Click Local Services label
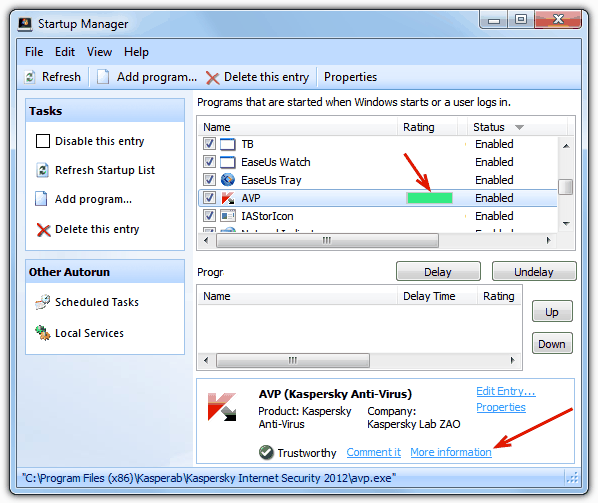Screen dimensions: 598x503 click(x=89, y=333)
